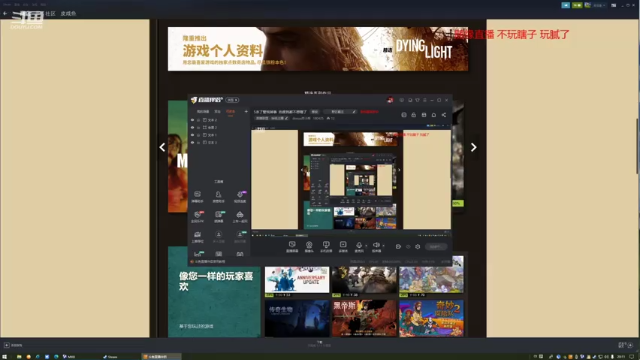
Task: Open the third toolbox tool in top row
Action: coord(240,196)
